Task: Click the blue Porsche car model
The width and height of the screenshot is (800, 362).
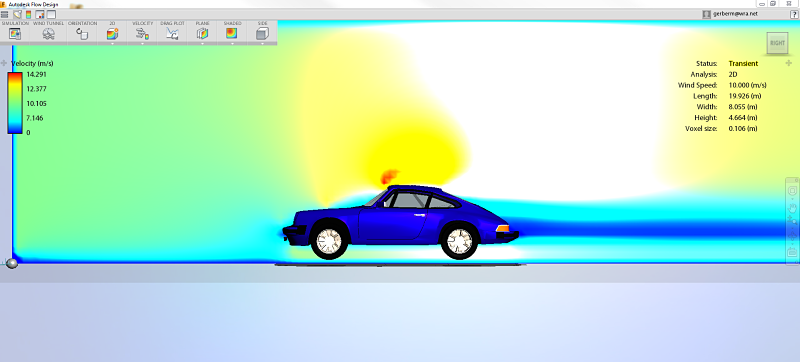Action: tap(401, 222)
